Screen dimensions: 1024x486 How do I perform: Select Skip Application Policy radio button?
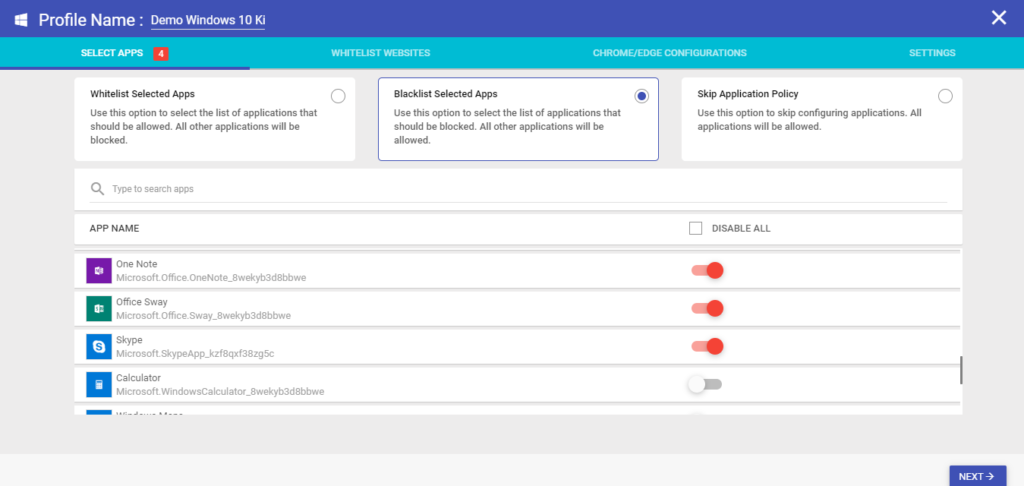(x=945, y=96)
